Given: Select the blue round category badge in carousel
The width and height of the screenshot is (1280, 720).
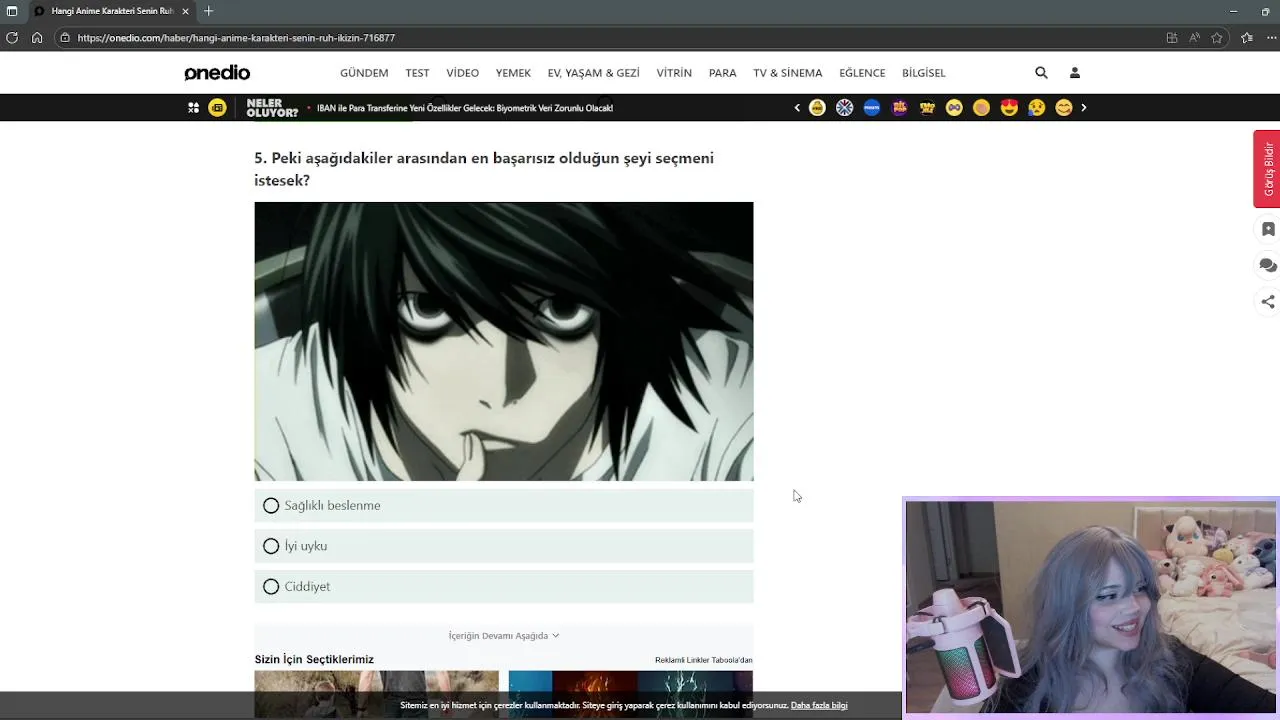Looking at the screenshot, I should pos(872,108).
